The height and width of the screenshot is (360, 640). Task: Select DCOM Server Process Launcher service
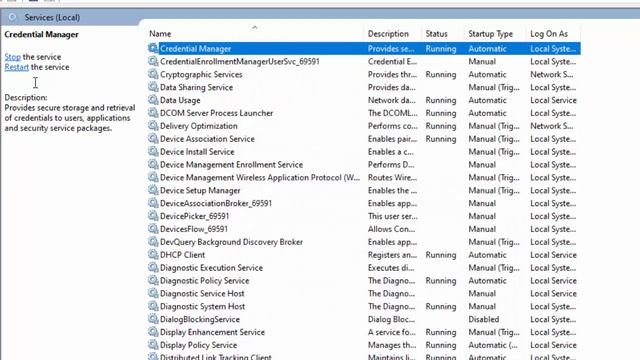tap(216, 113)
